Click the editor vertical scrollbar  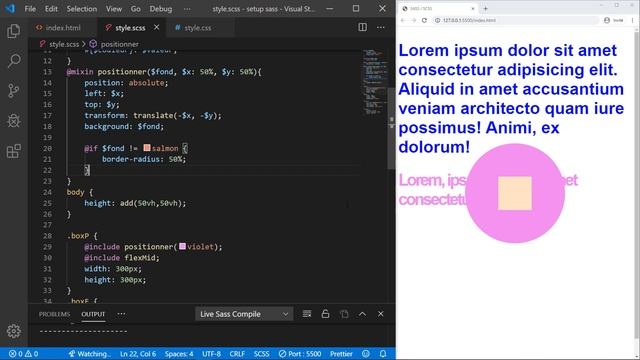coord(391,128)
